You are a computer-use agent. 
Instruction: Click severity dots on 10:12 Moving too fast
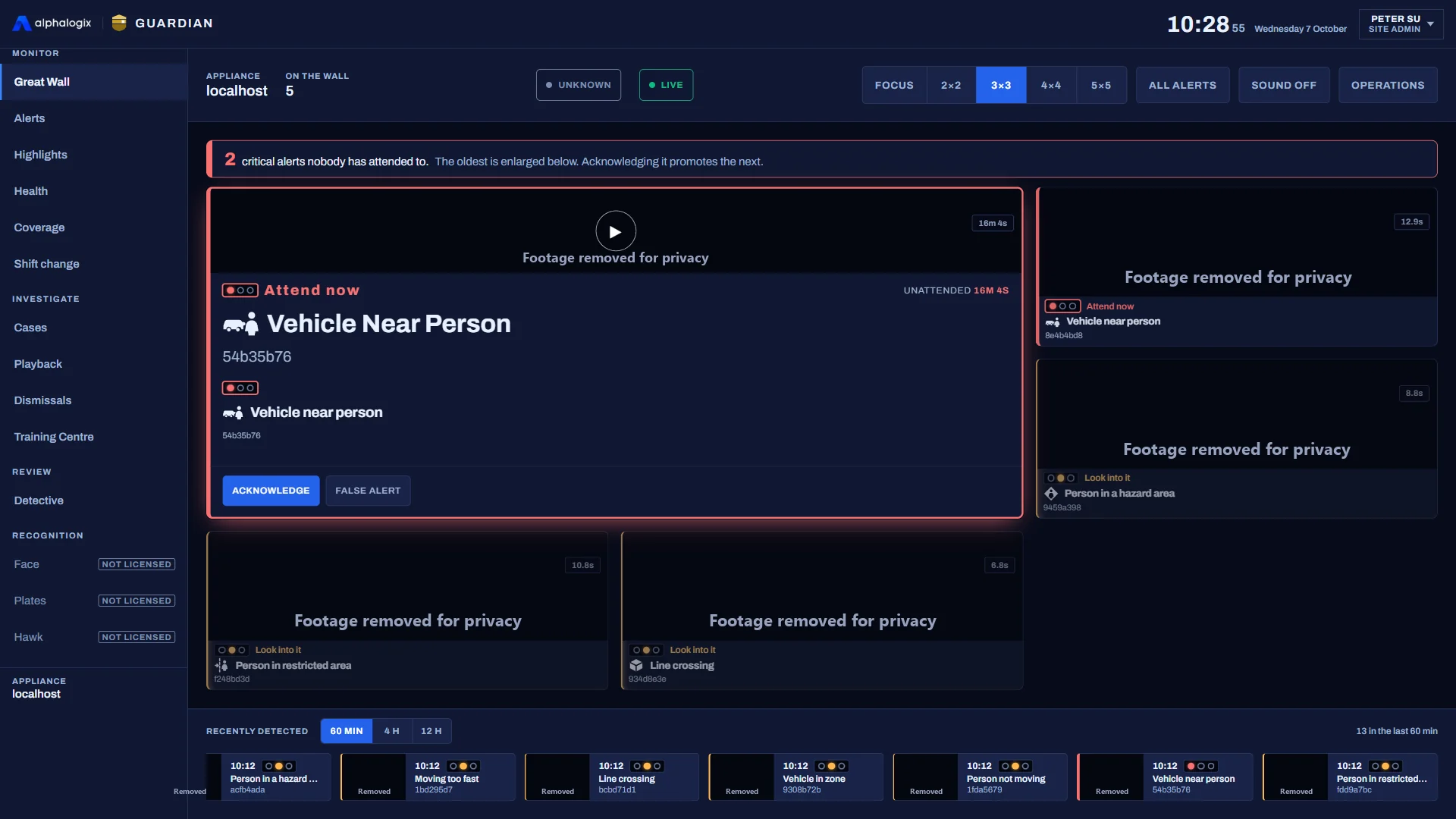pos(463,766)
